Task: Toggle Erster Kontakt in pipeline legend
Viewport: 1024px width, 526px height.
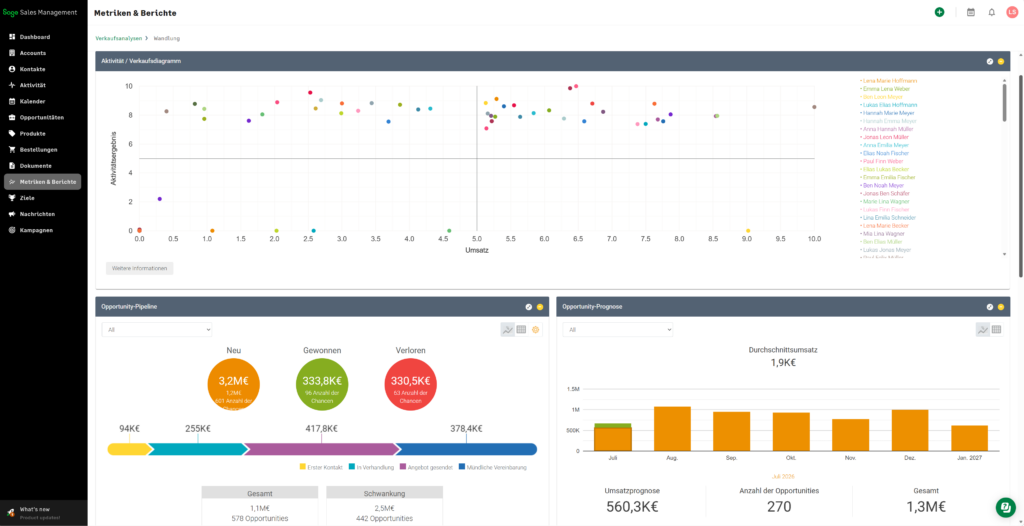Action: [321, 467]
